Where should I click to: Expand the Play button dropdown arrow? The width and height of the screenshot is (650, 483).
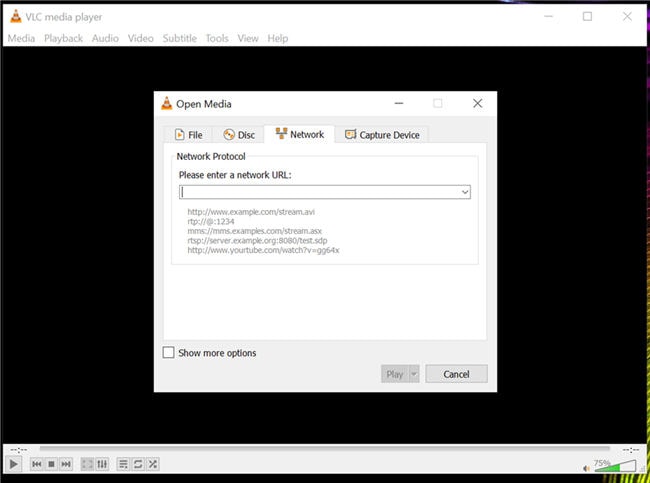414,374
